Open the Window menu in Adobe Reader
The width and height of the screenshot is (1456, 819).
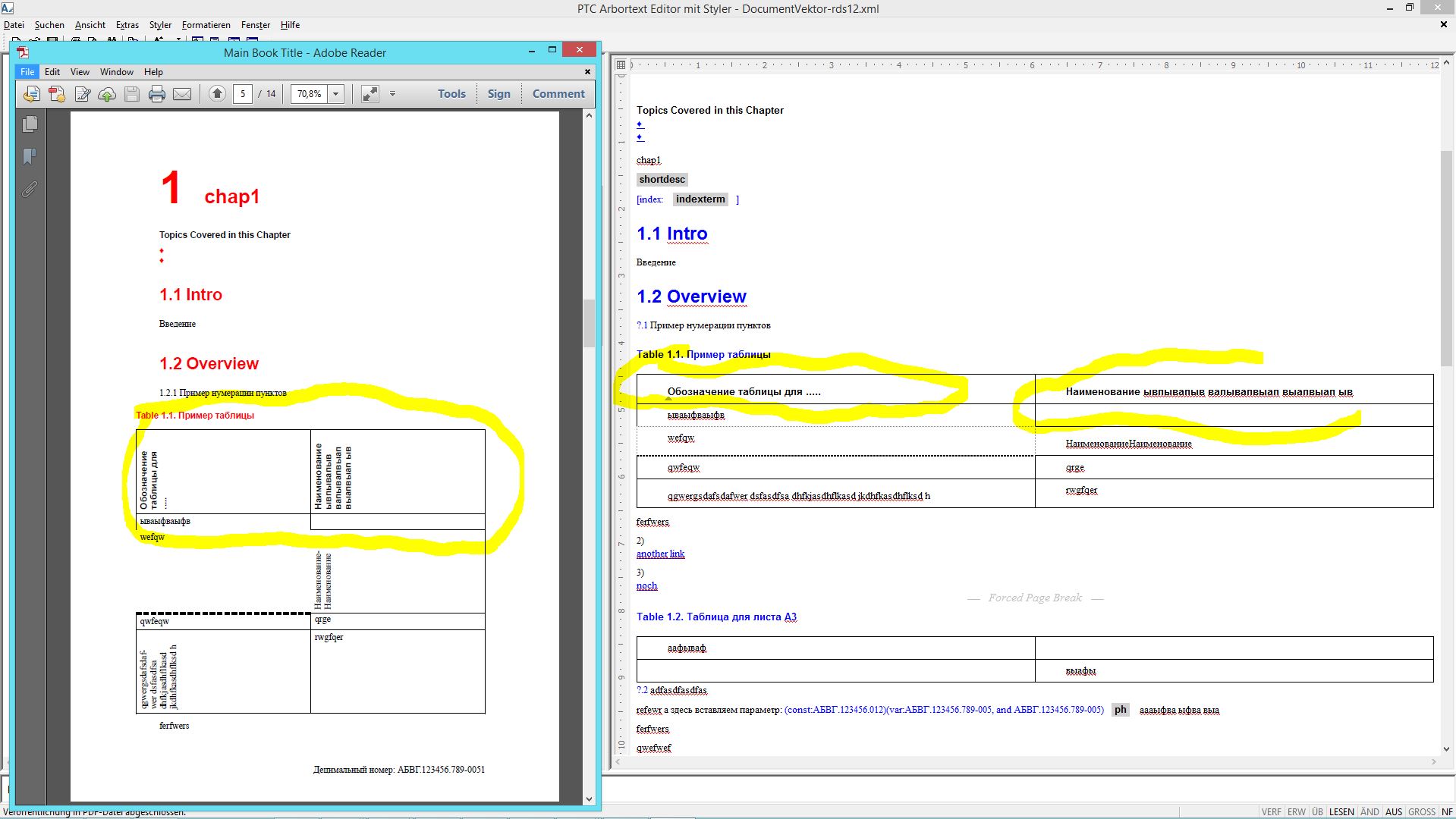117,72
